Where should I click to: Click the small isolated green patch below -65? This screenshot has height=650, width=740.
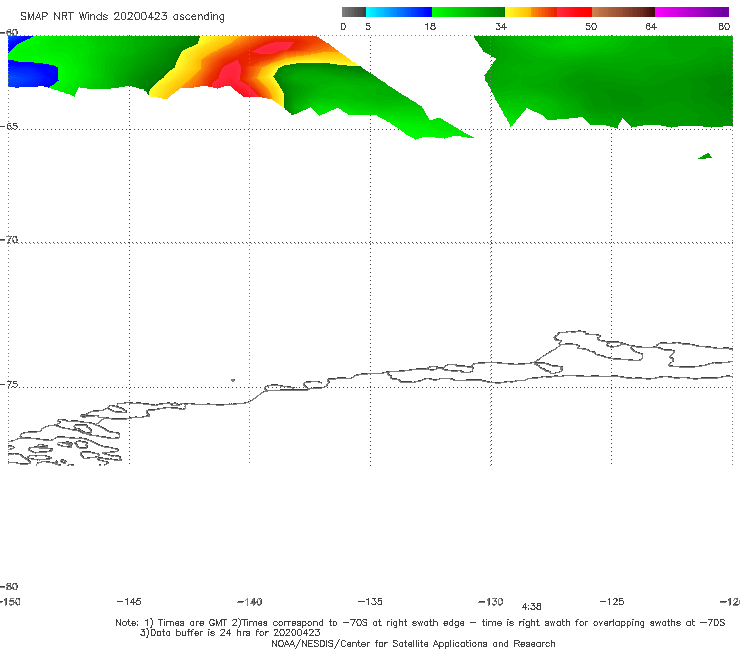[x=705, y=156]
